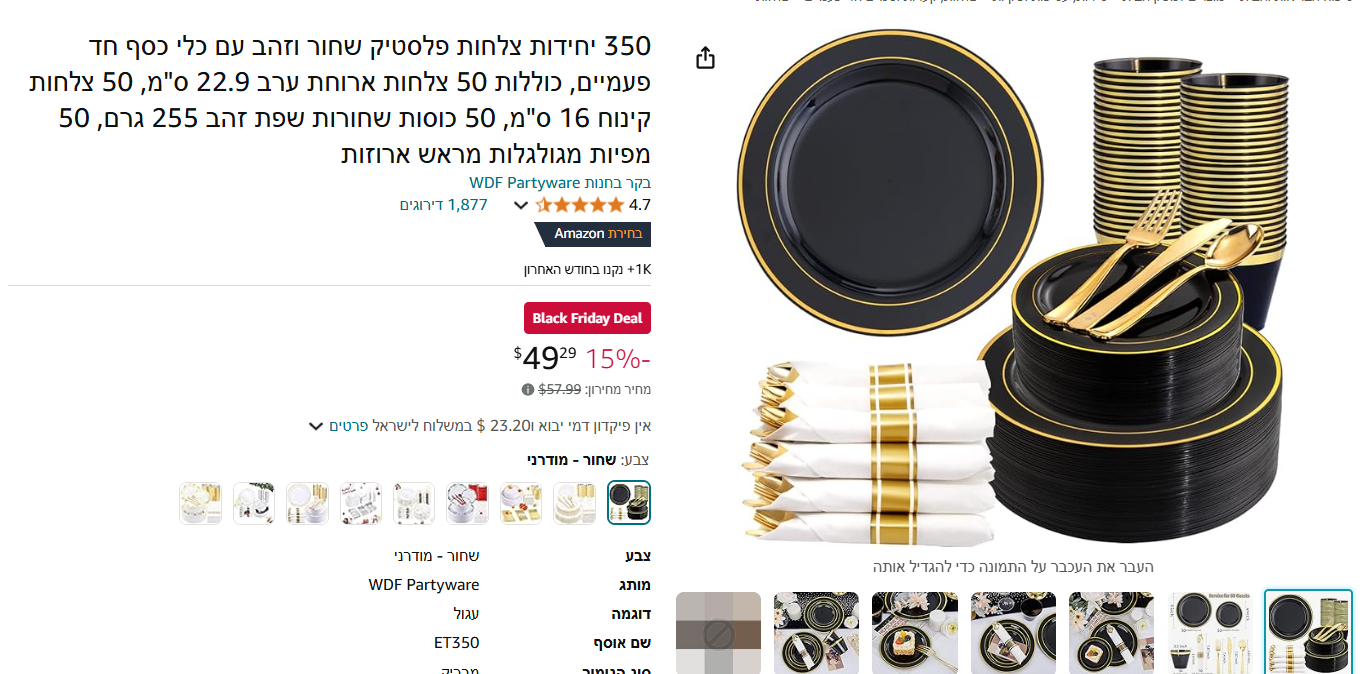Click the info icon next to $57.99 list price
This screenshot has width=1371, height=674.
[527, 390]
